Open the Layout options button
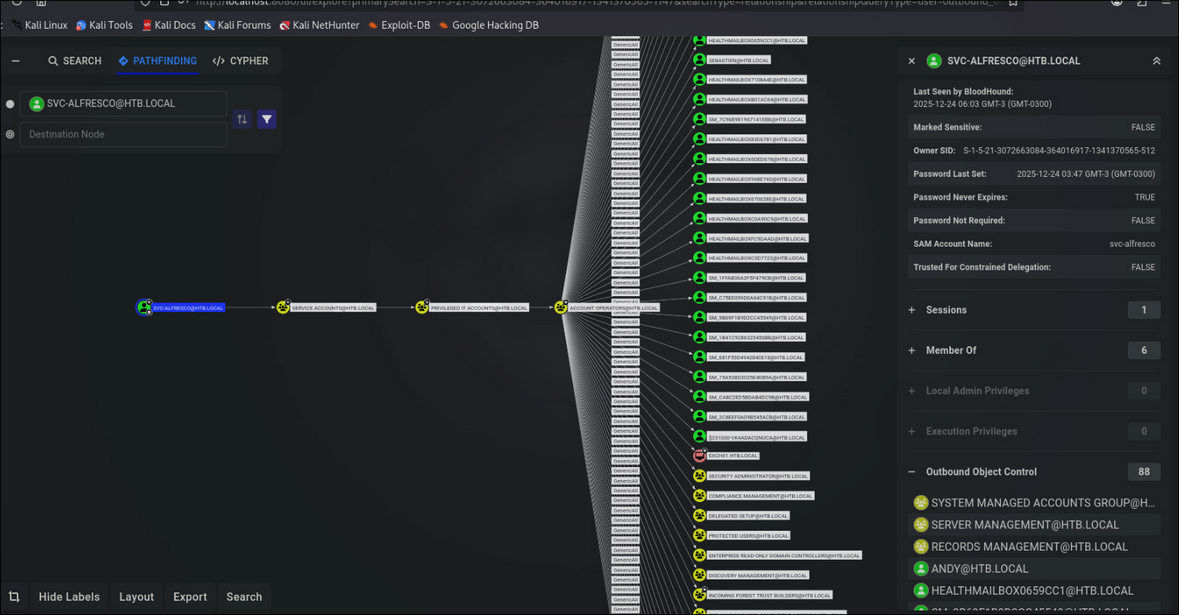 tap(136, 597)
